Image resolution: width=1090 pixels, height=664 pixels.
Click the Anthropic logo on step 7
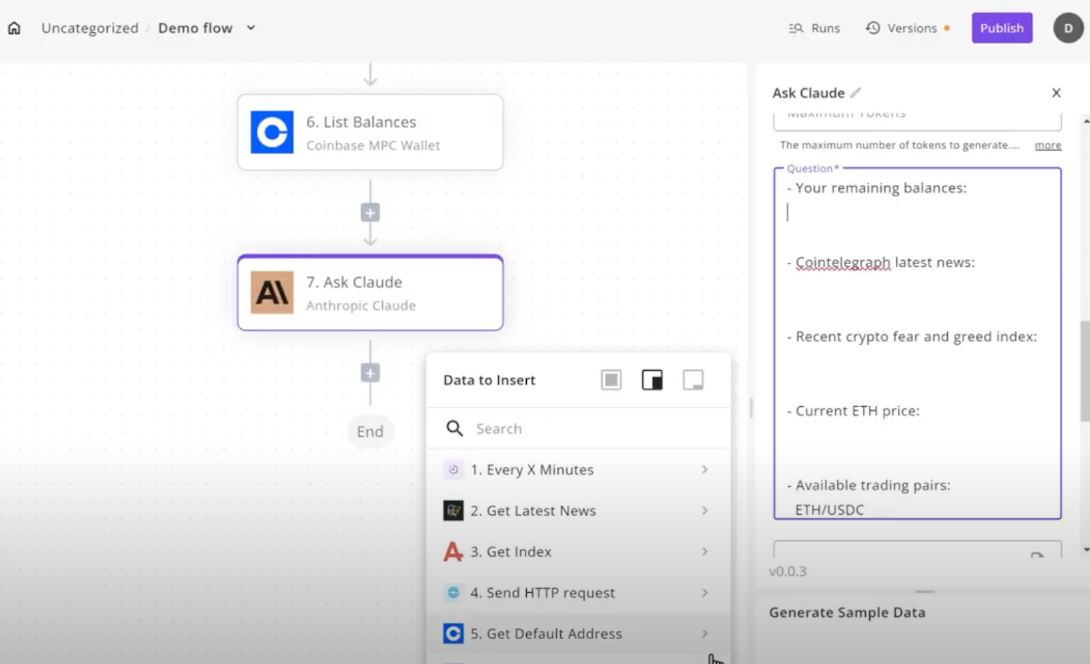pyautogui.click(x=272, y=293)
